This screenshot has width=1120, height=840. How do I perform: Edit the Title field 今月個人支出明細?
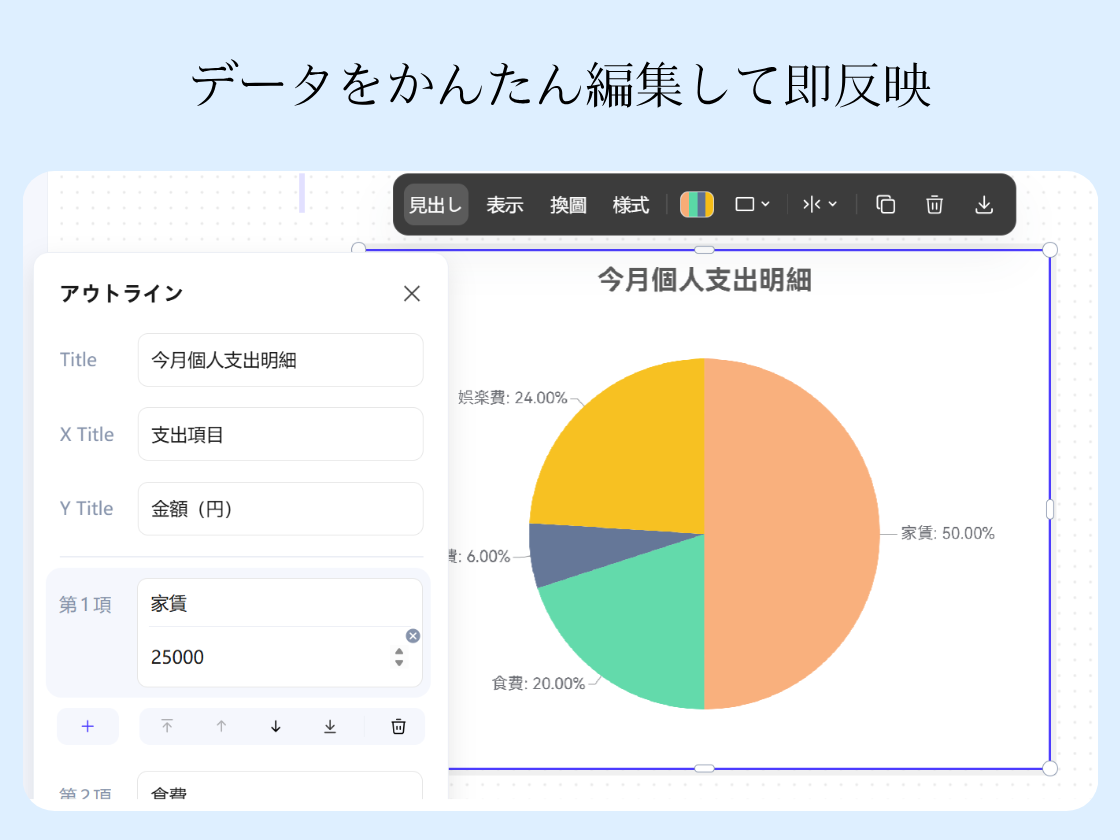pyautogui.click(x=280, y=360)
